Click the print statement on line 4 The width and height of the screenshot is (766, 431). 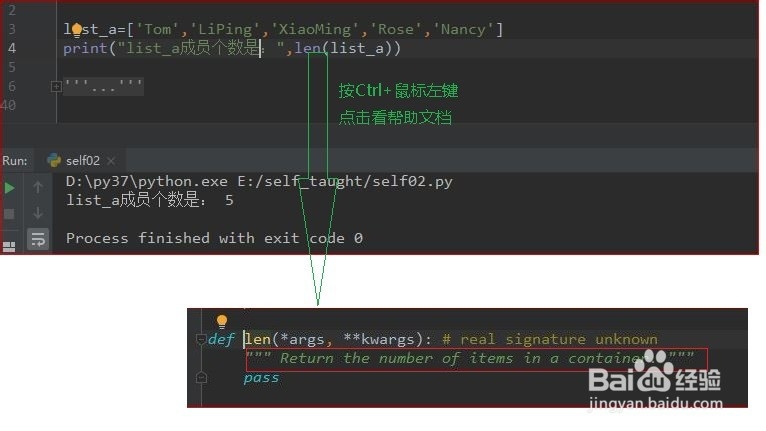tap(232, 48)
